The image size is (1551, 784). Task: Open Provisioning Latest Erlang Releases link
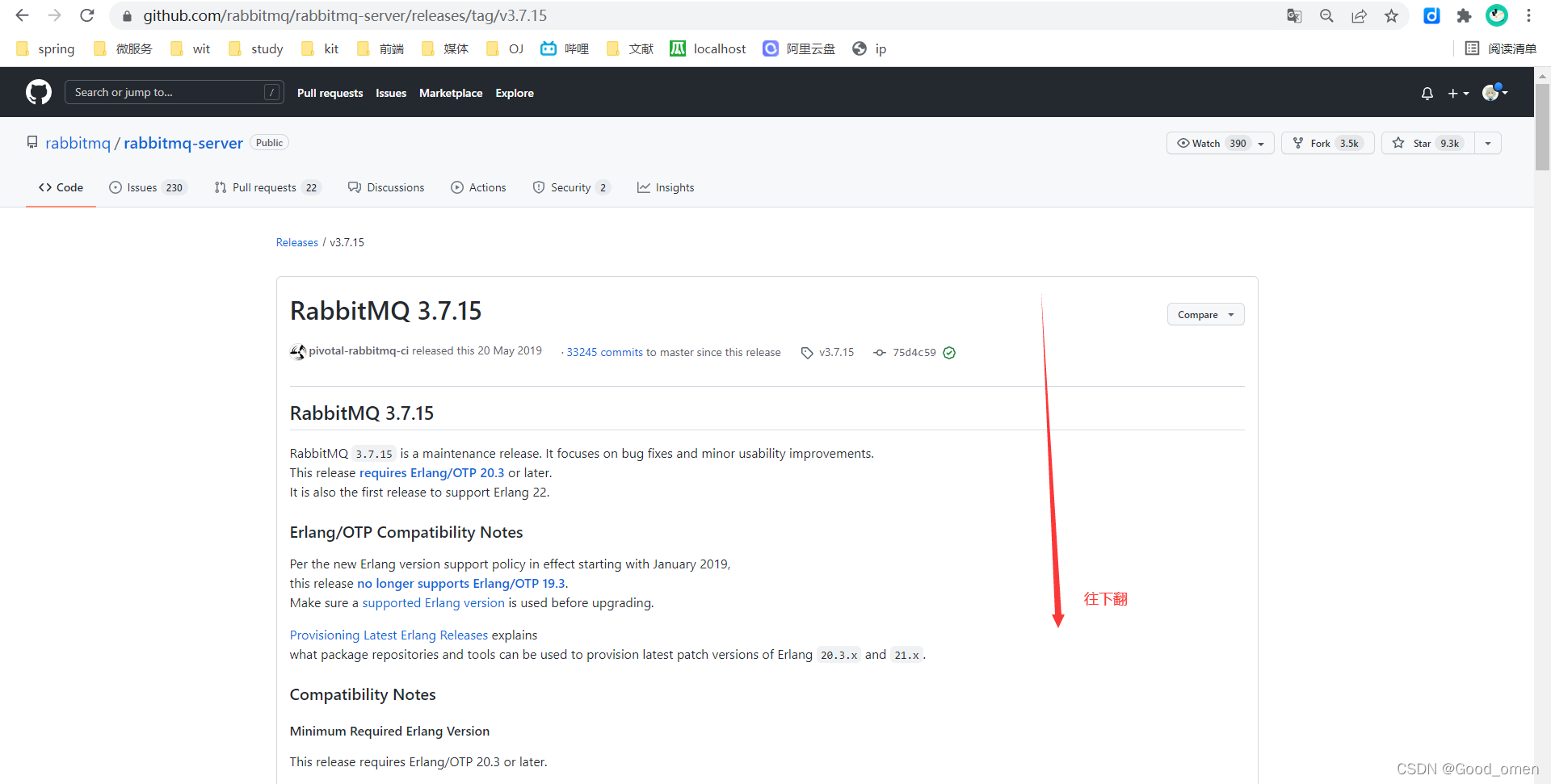click(x=389, y=635)
